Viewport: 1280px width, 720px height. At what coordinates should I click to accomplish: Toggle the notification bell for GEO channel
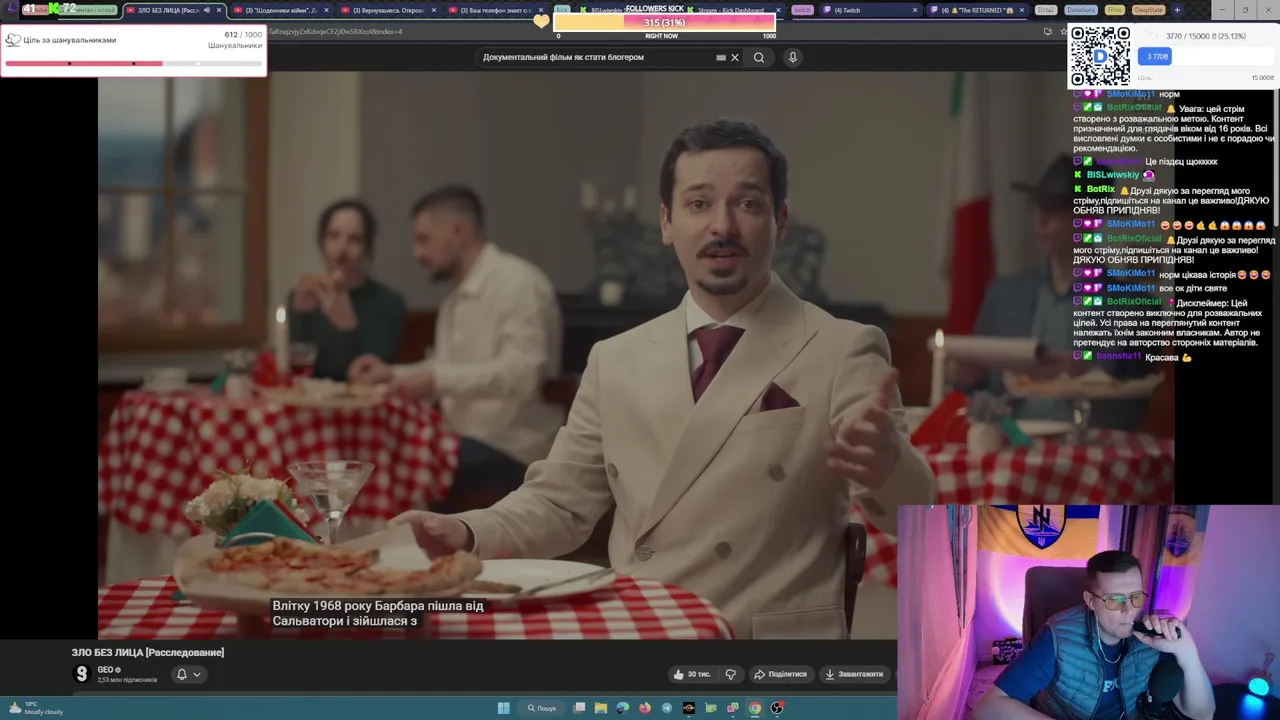coord(182,674)
